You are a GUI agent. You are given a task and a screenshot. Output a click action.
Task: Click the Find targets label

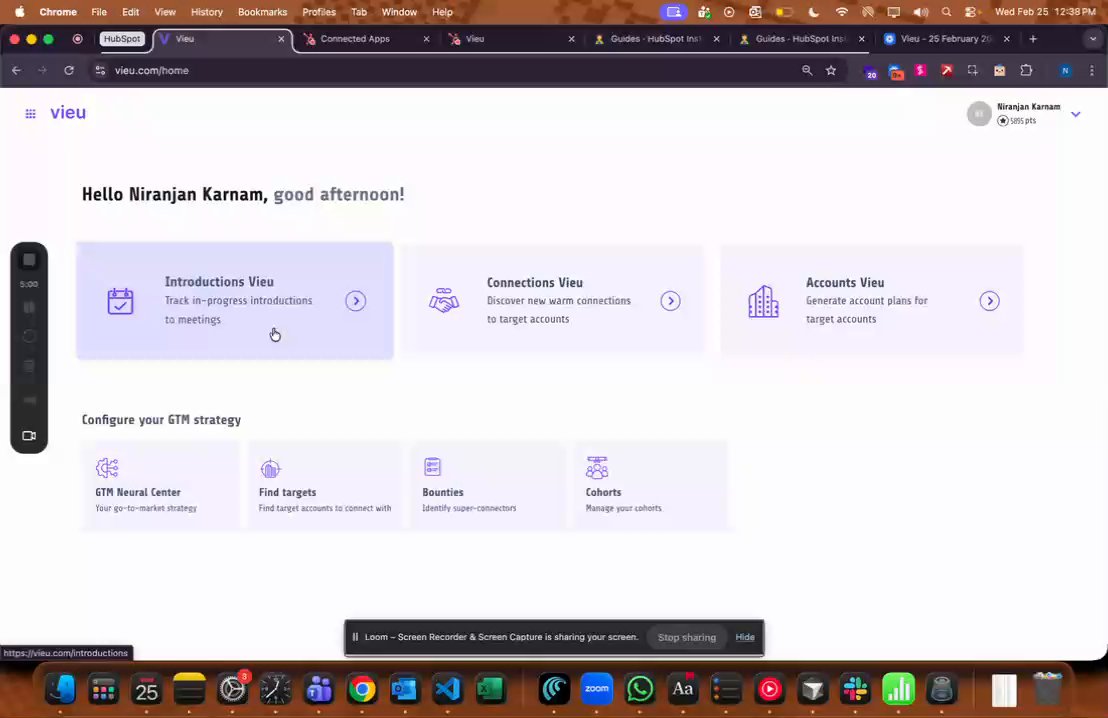tap(288, 492)
